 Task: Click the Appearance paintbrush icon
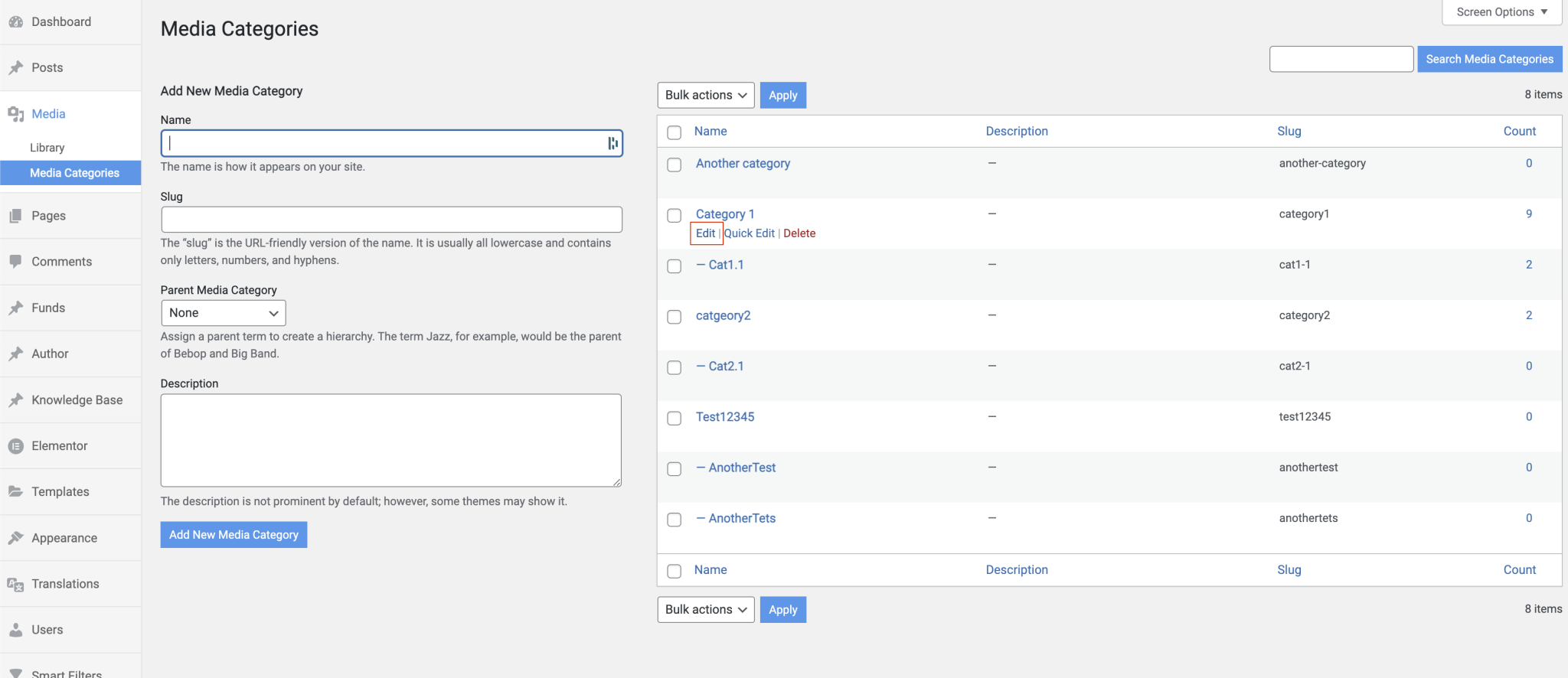point(15,538)
